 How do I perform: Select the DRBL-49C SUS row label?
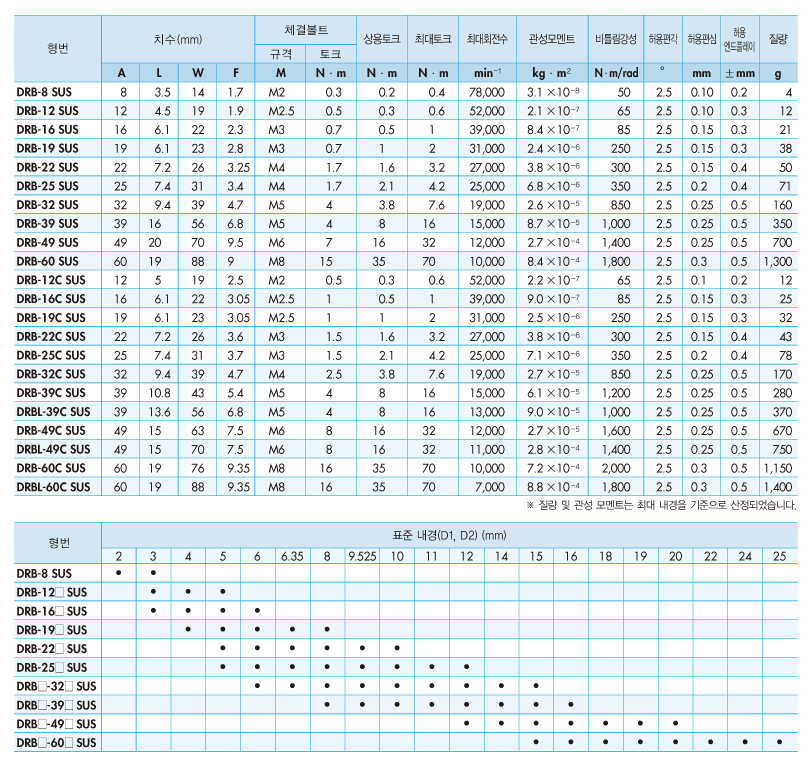point(53,449)
